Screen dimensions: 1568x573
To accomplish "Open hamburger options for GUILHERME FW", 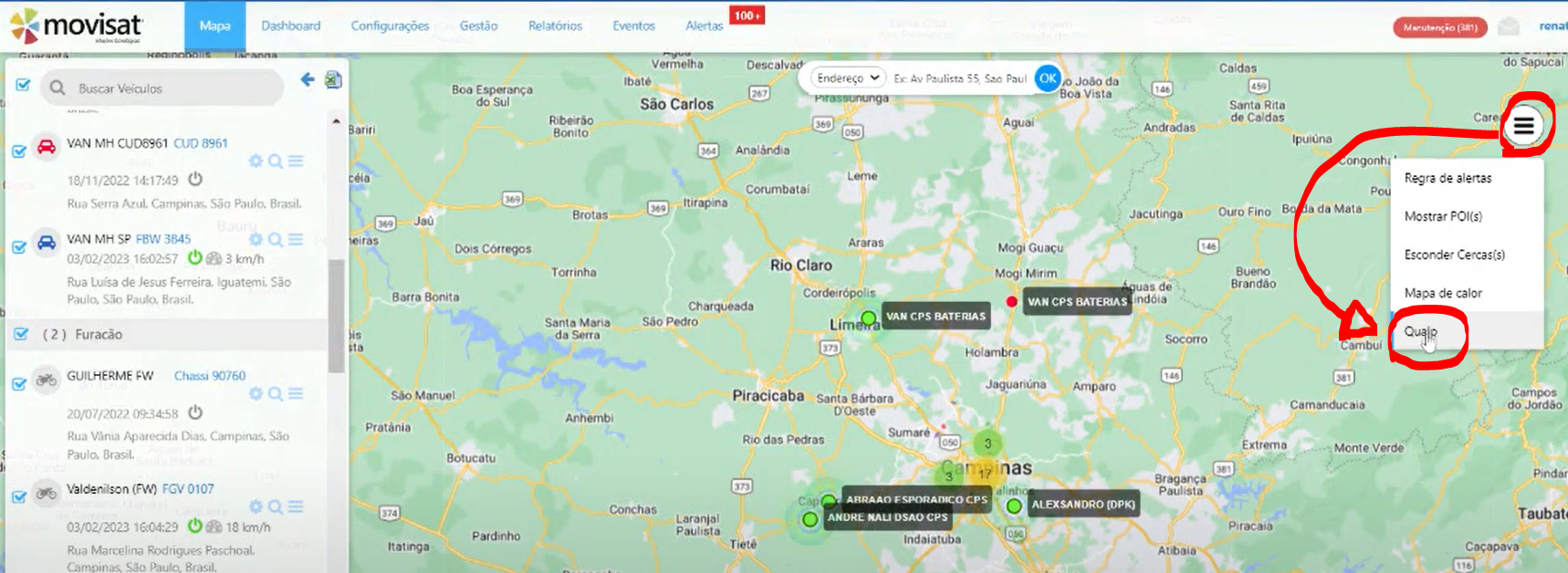I will click(296, 393).
